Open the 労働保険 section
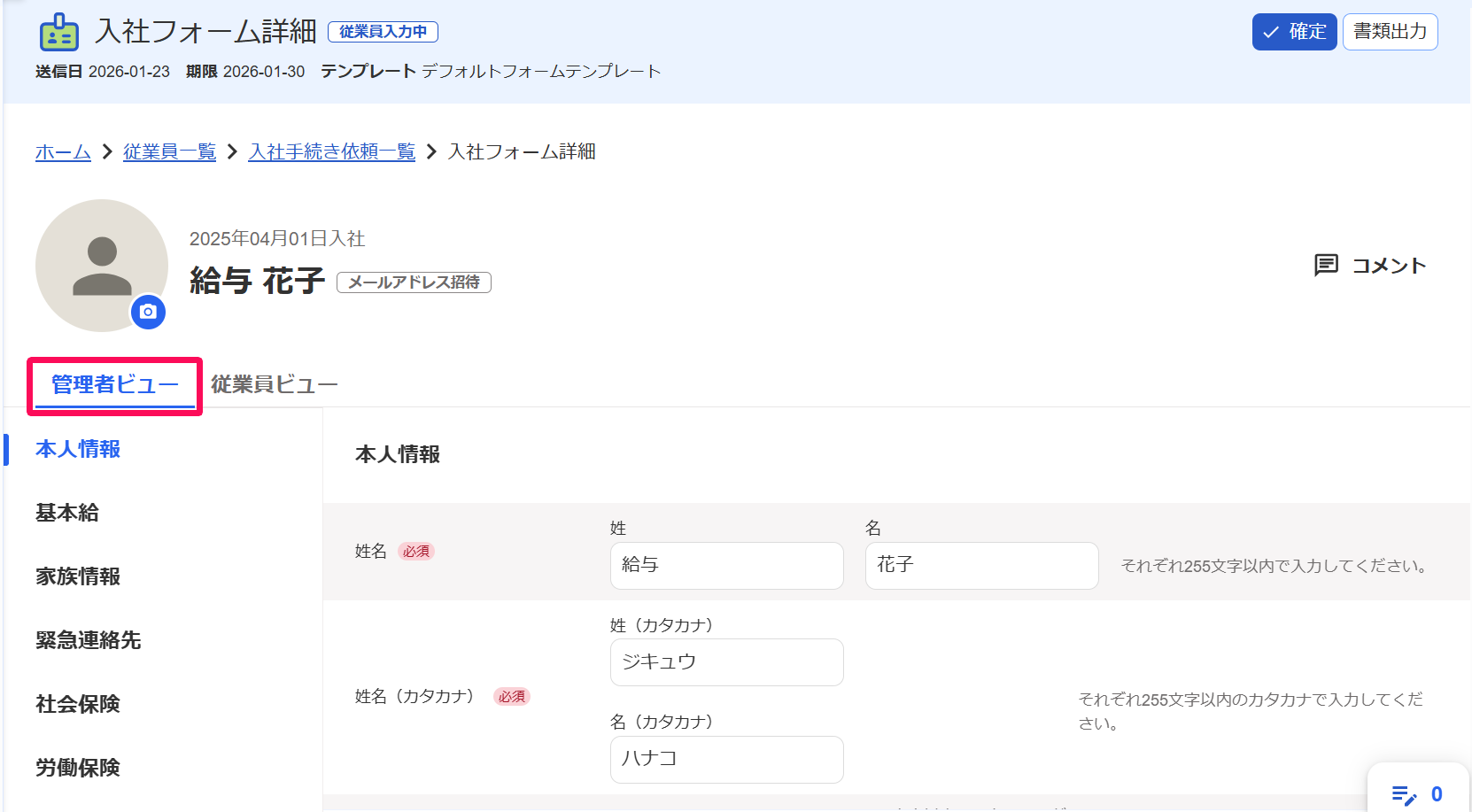1472x812 pixels. click(77, 768)
